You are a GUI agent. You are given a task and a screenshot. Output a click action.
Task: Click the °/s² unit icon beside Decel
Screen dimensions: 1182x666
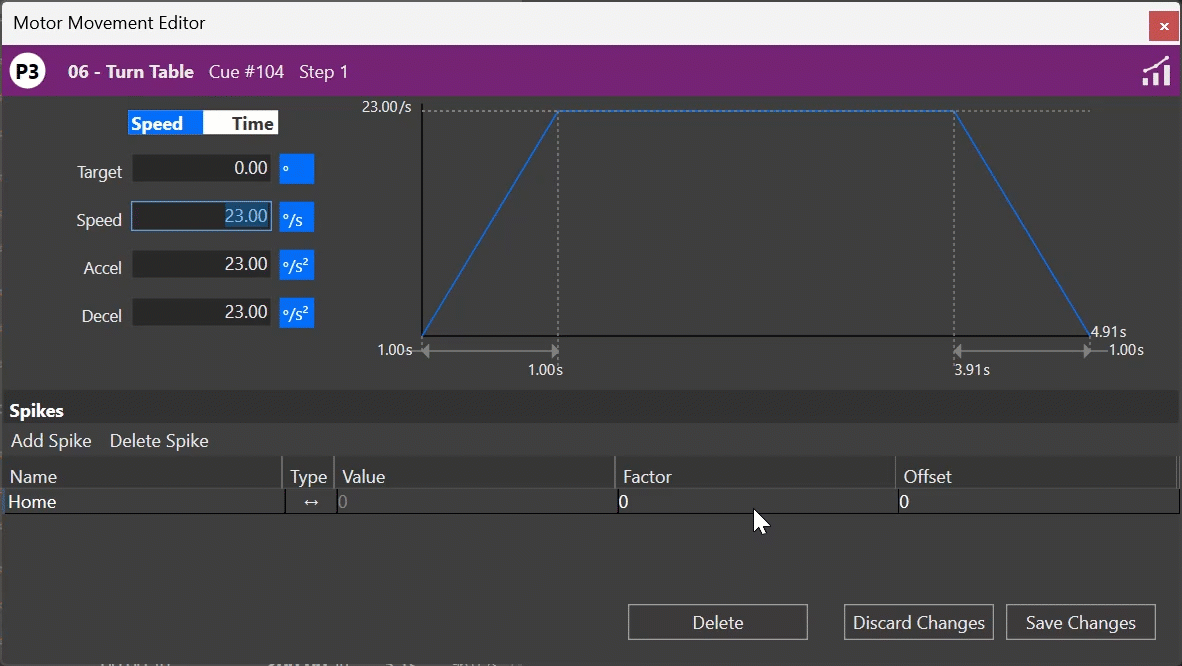coord(296,312)
